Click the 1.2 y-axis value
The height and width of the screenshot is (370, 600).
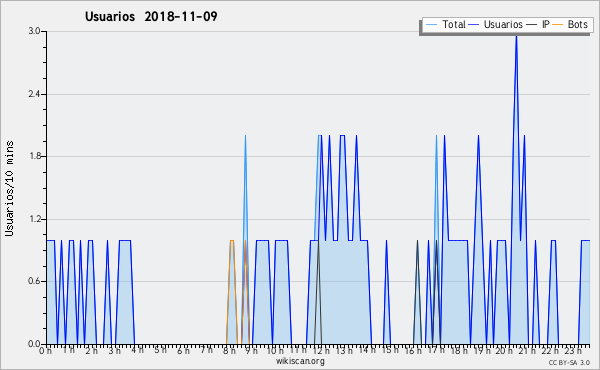point(34,219)
